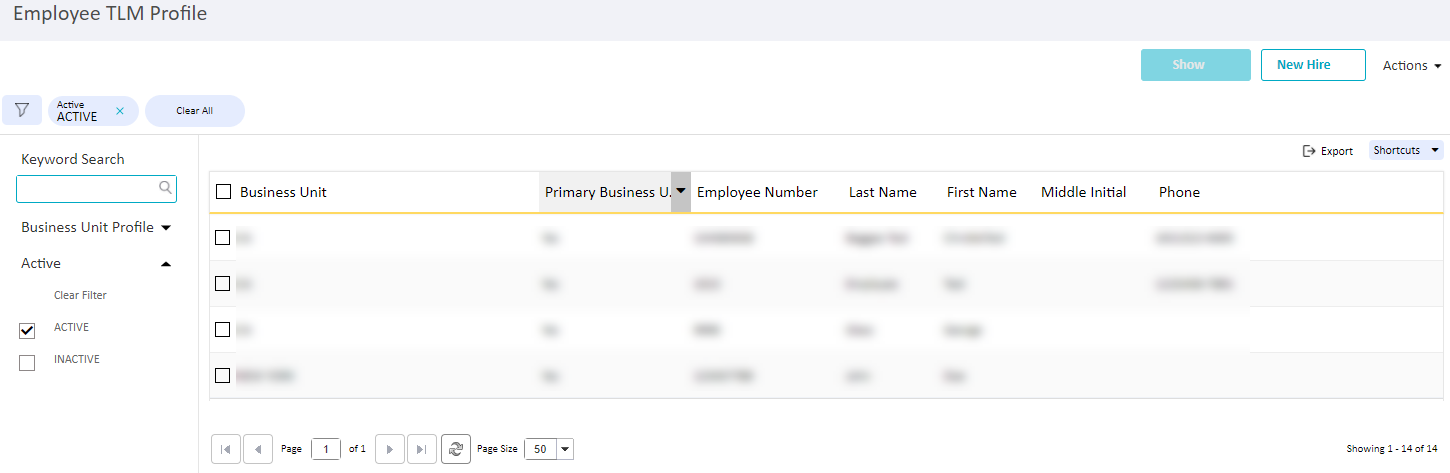Check the INACTIVE checkbox

pos(27,363)
